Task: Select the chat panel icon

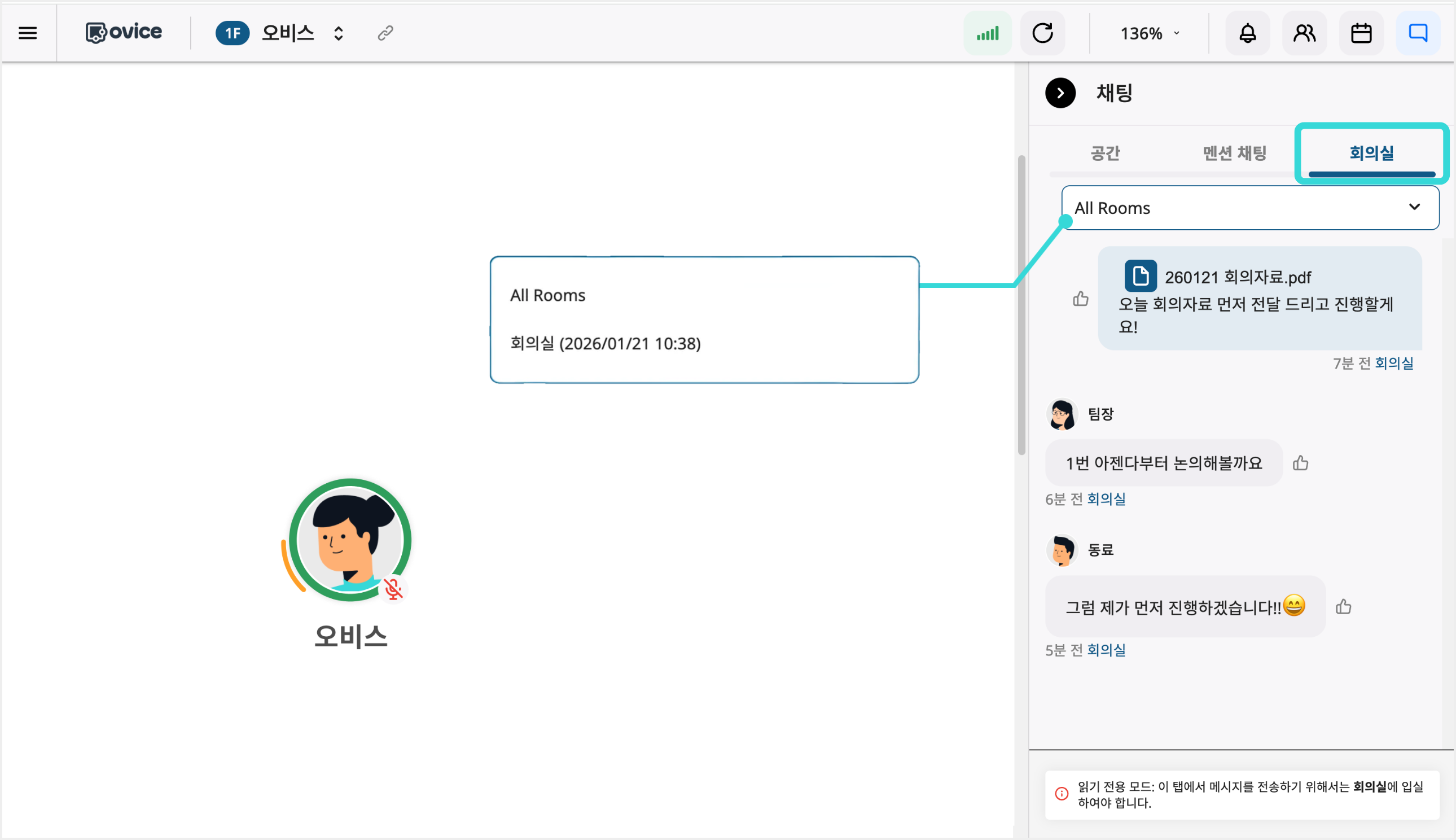Action: [x=1418, y=33]
